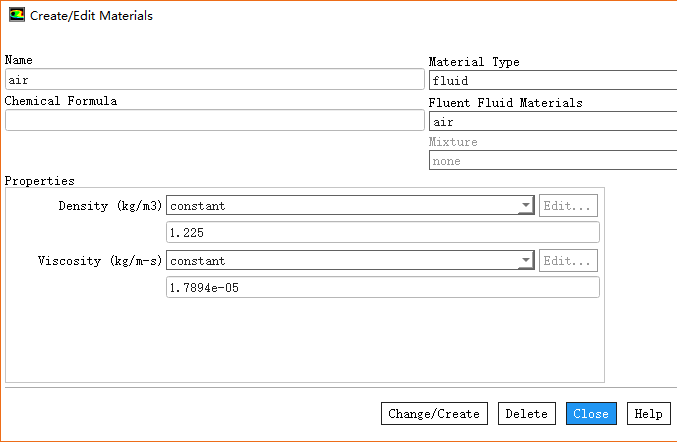The image size is (677, 442).
Task: Click the Create/Edit Materials title bar text
Action: [x=92, y=16]
